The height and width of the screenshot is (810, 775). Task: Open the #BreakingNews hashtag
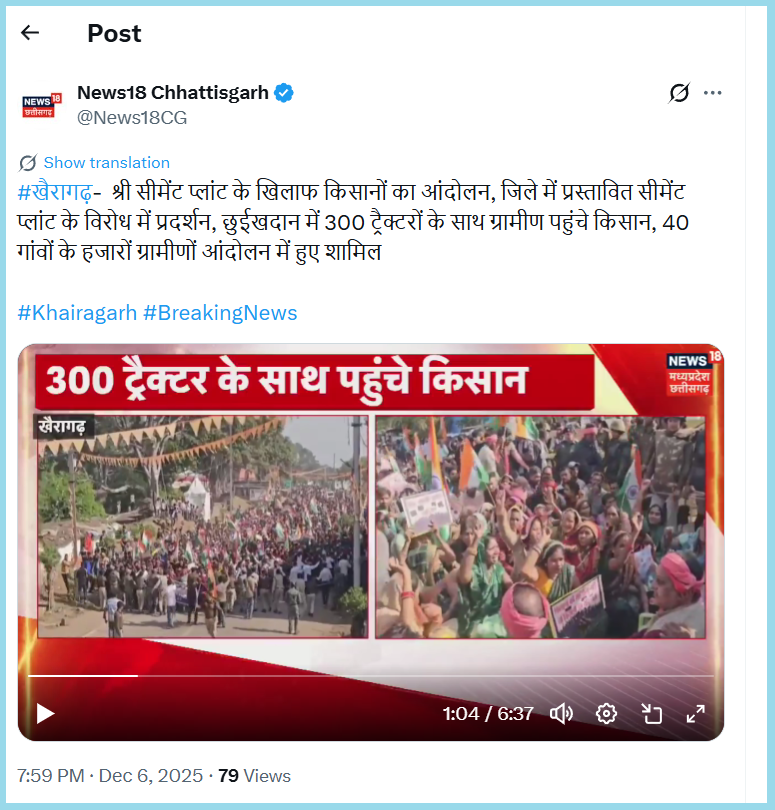tap(220, 313)
